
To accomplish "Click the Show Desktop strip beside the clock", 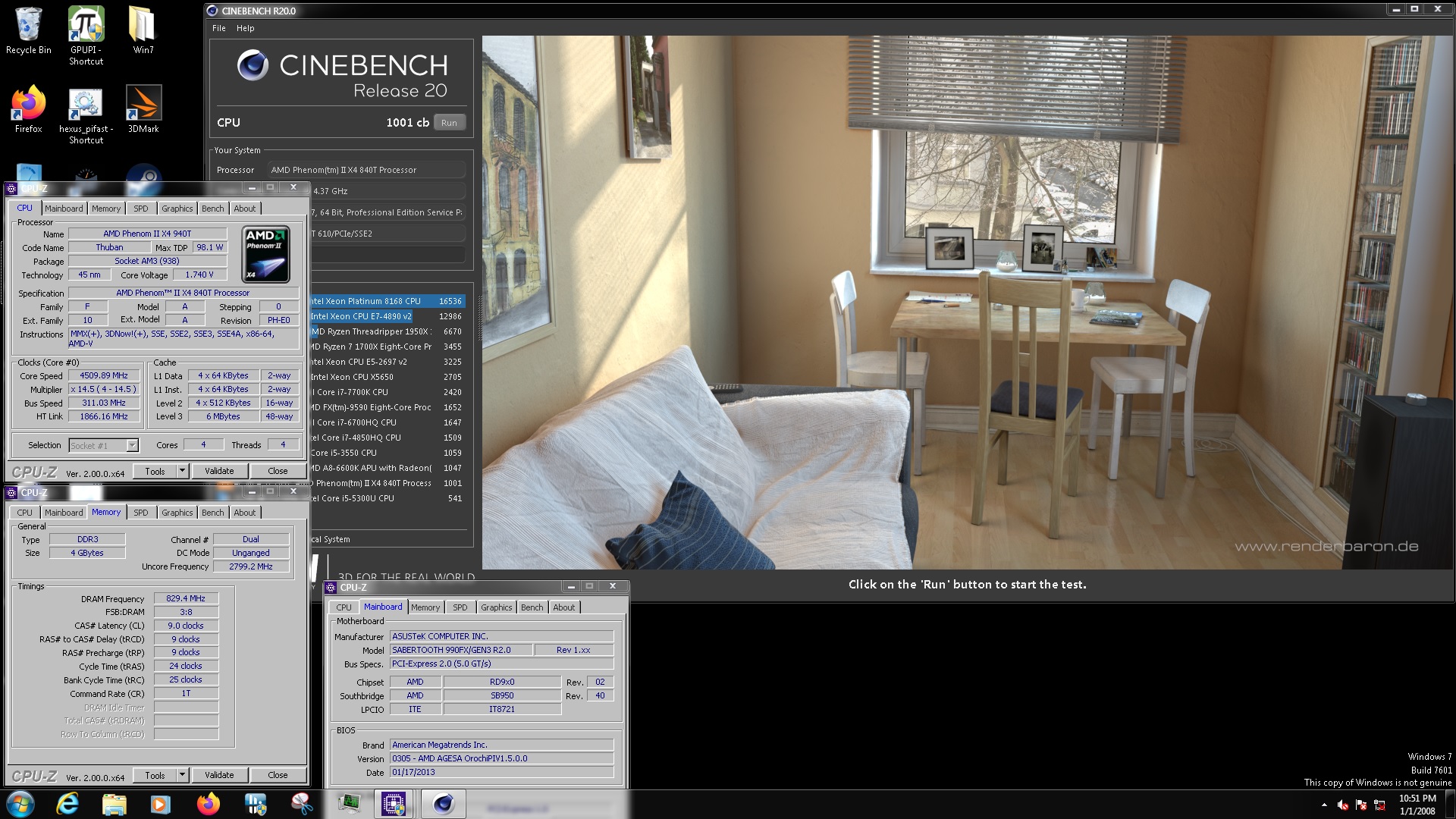I will tap(1450, 805).
